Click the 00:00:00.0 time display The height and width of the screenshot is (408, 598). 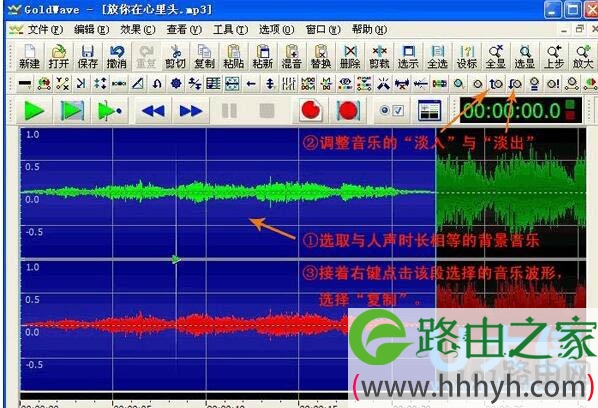pyautogui.click(x=512, y=111)
